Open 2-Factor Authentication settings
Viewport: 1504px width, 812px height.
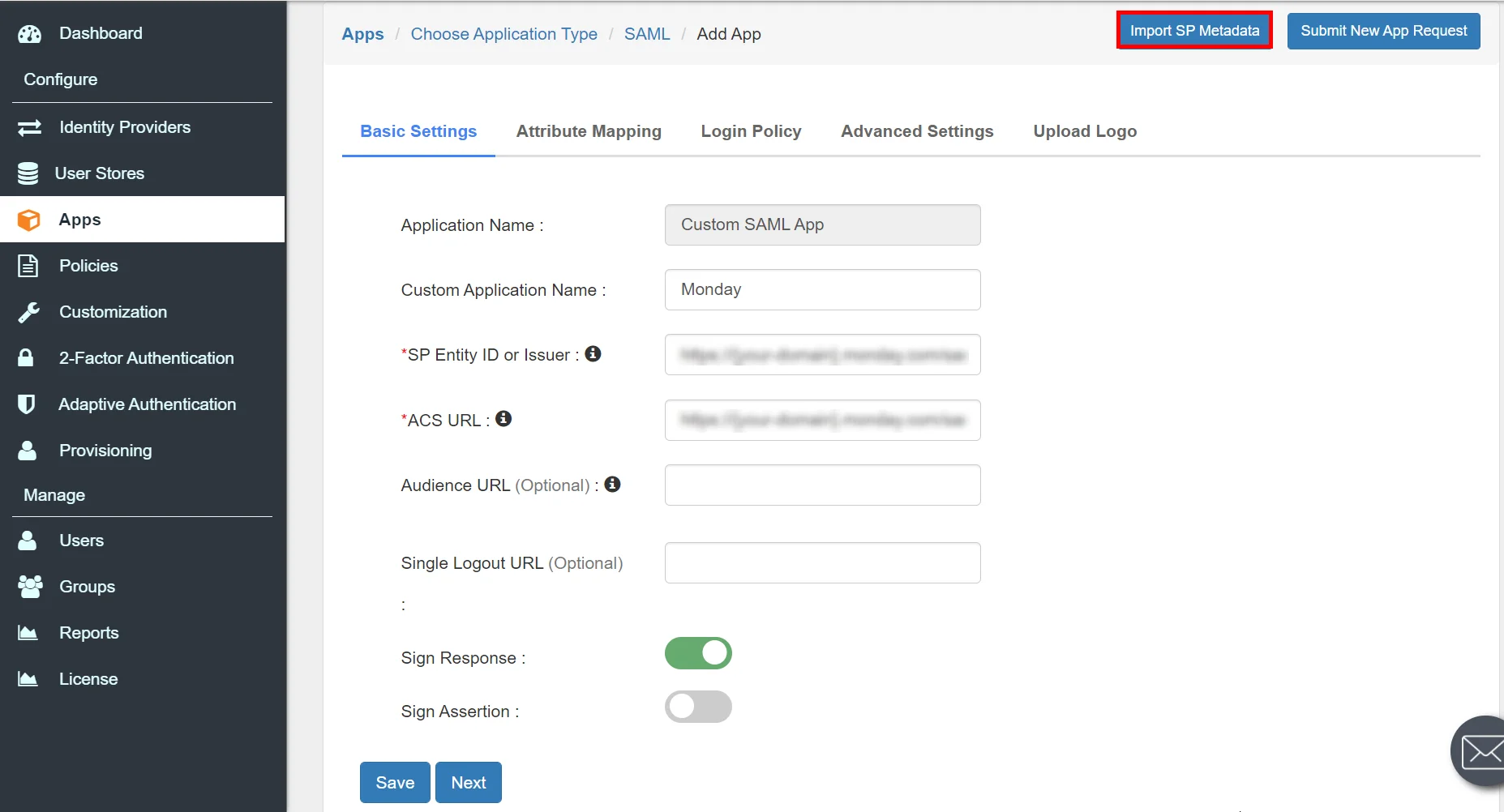click(25, 357)
